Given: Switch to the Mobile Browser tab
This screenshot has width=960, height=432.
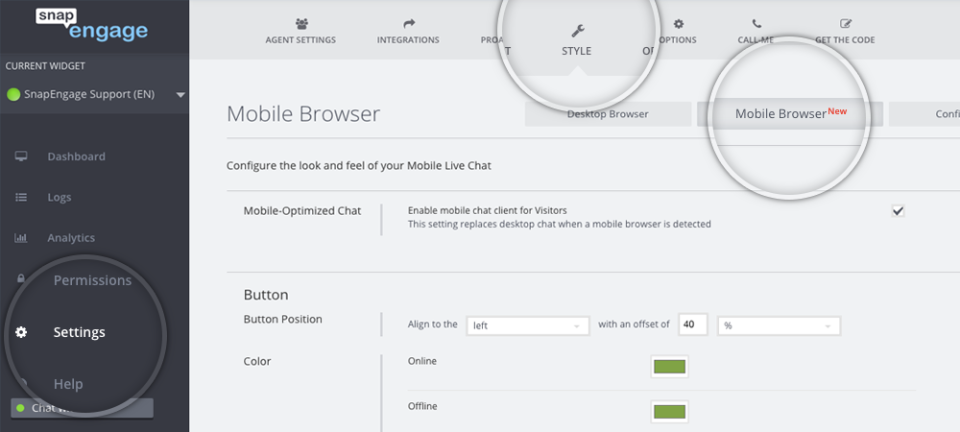Looking at the screenshot, I should (790, 114).
